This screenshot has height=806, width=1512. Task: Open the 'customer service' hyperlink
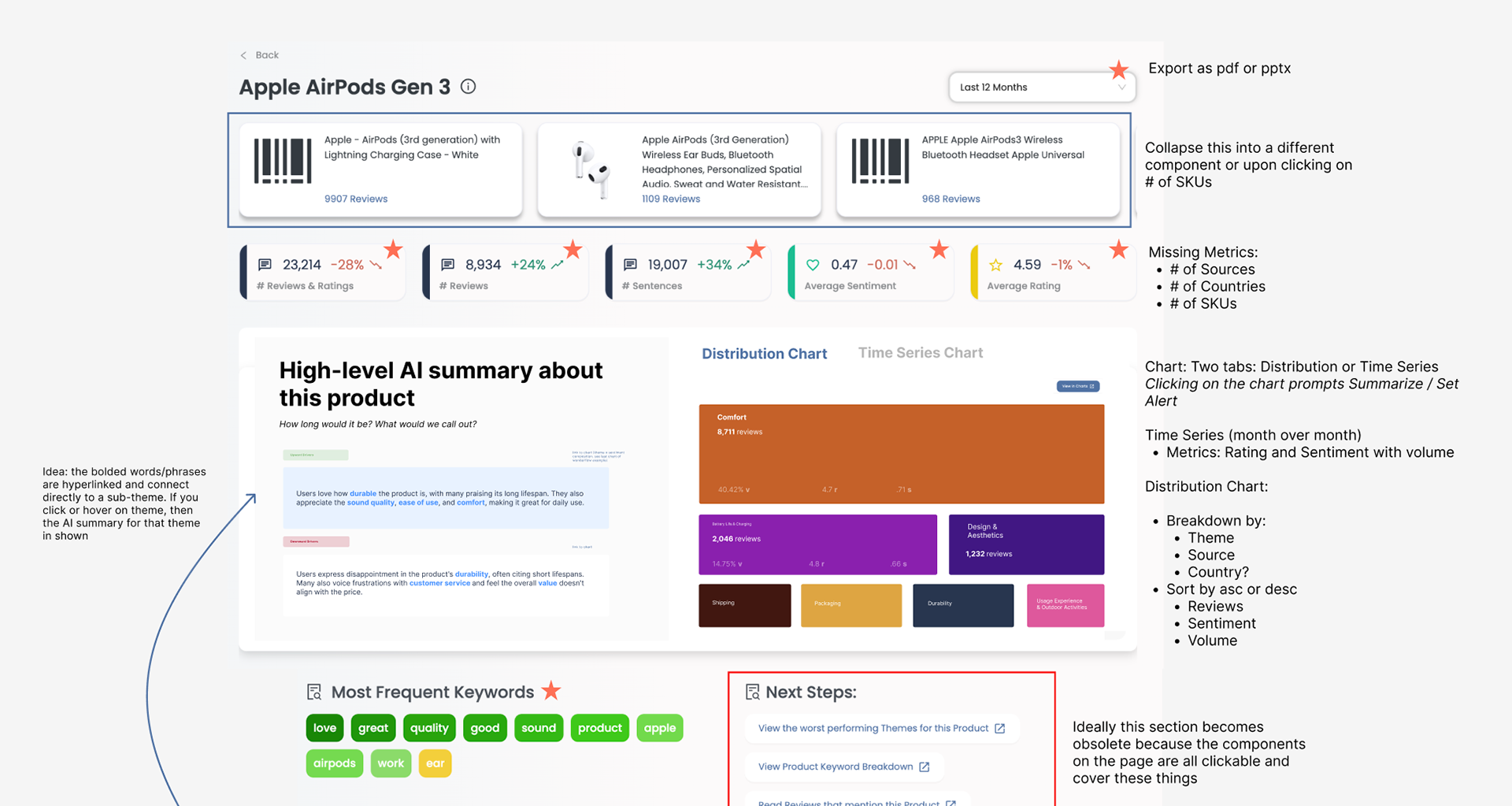(x=439, y=583)
